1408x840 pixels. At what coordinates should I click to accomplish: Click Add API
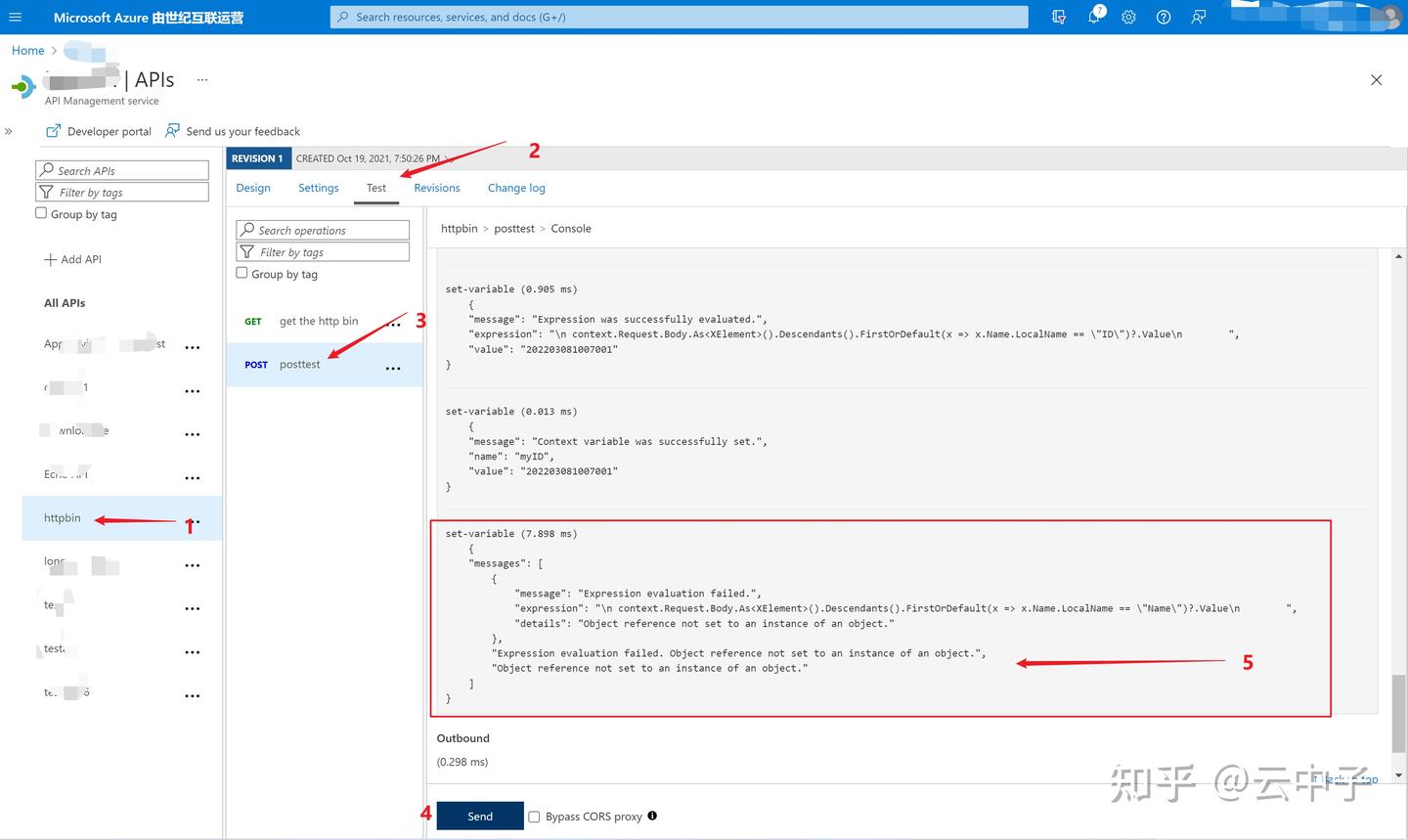(73, 259)
